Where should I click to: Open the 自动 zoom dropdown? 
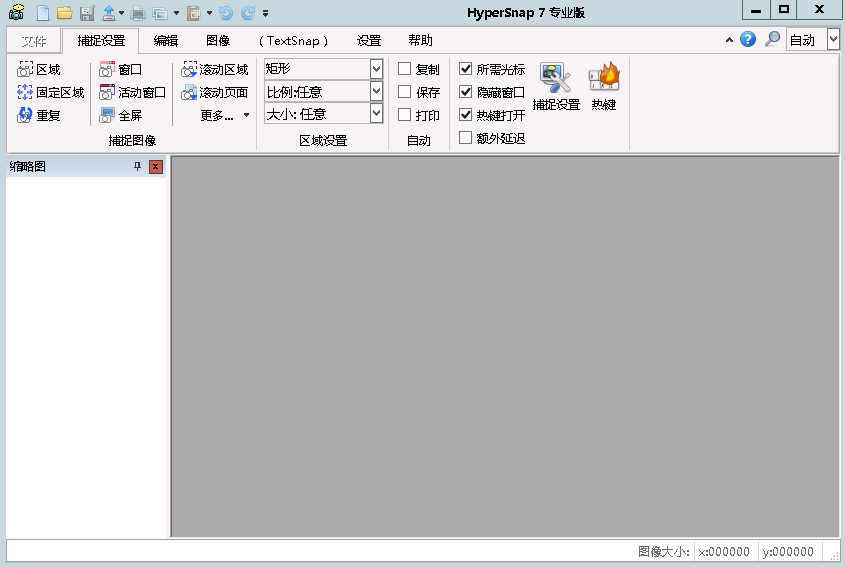click(x=833, y=40)
